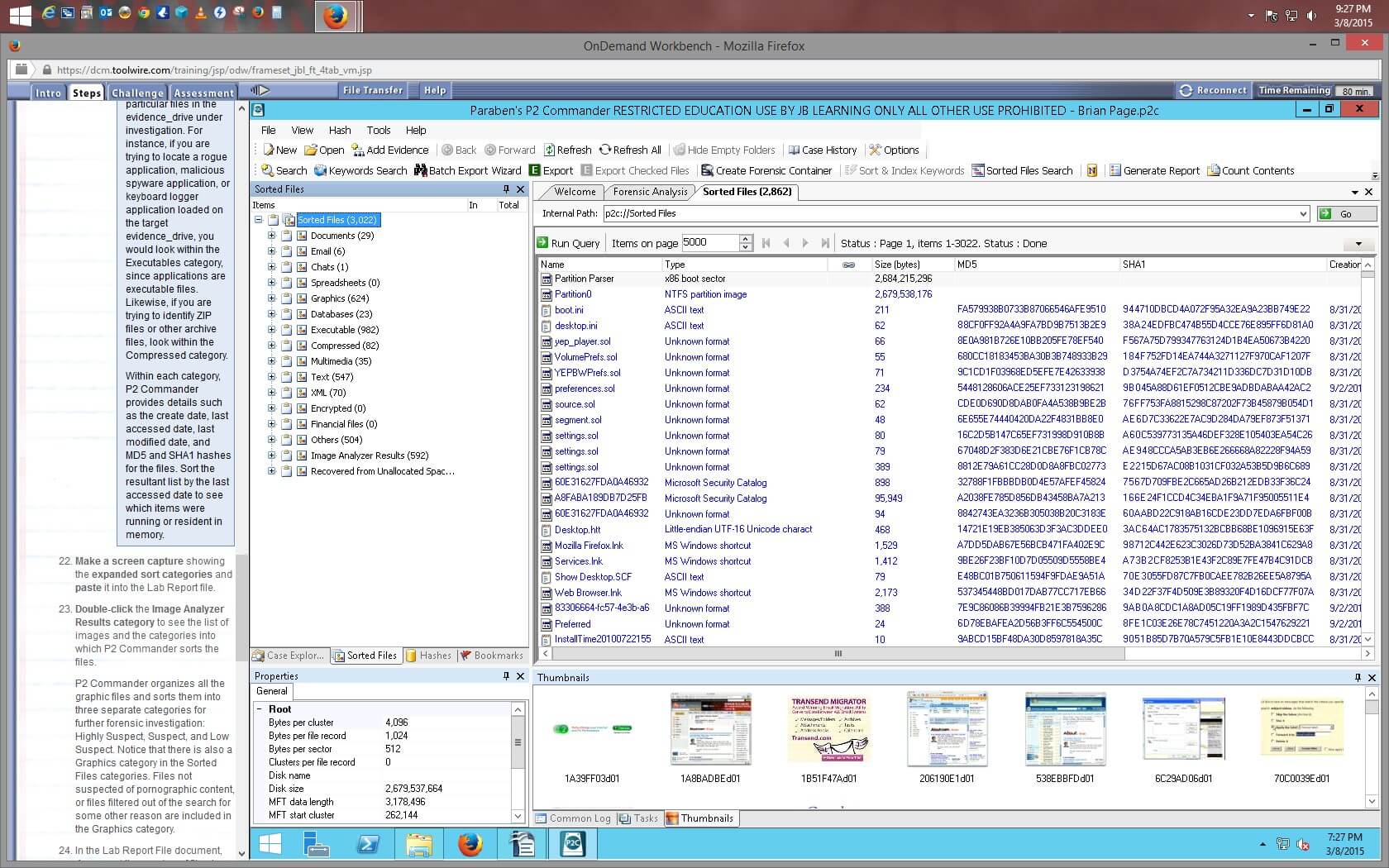The image size is (1389, 868).
Task: Expand the Spreadsheets (0) tree node
Action: 271,283
